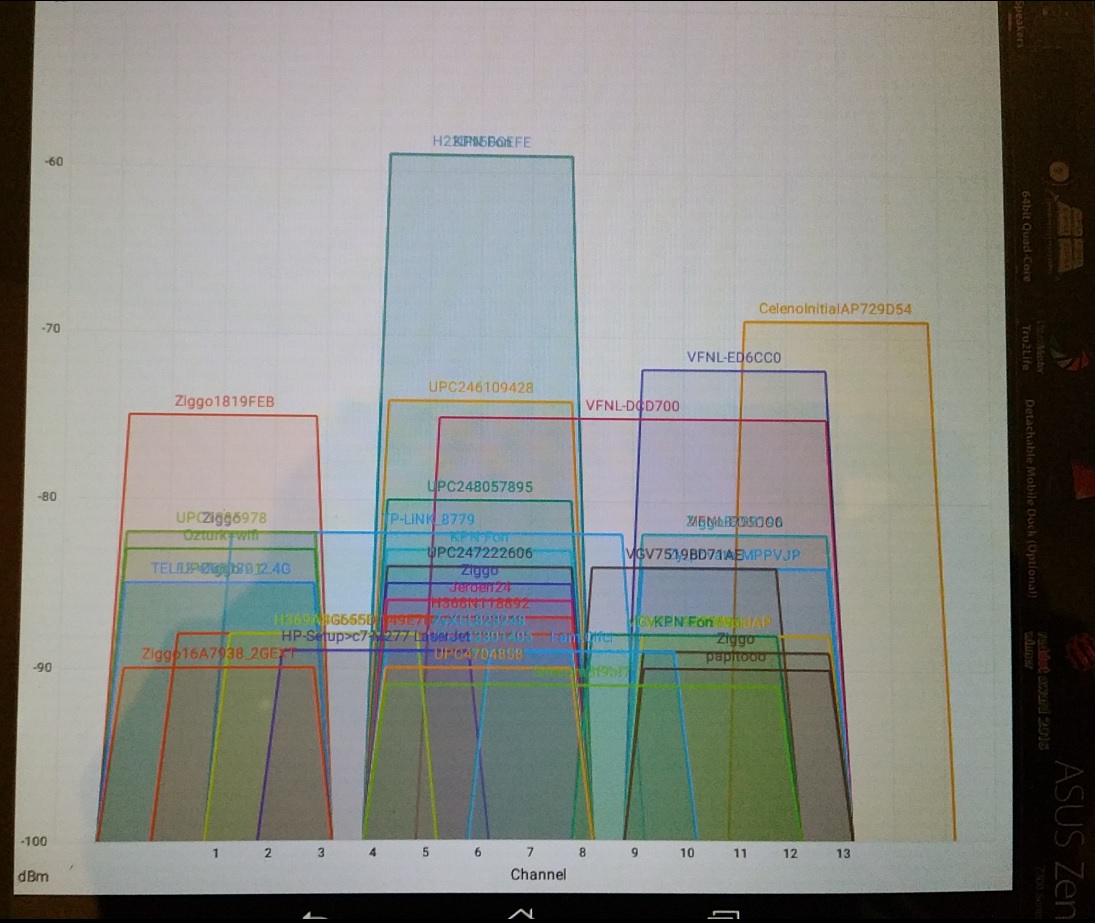
Task: Tap channel 1 on the channel axis
Action: pyautogui.click(x=216, y=853)
